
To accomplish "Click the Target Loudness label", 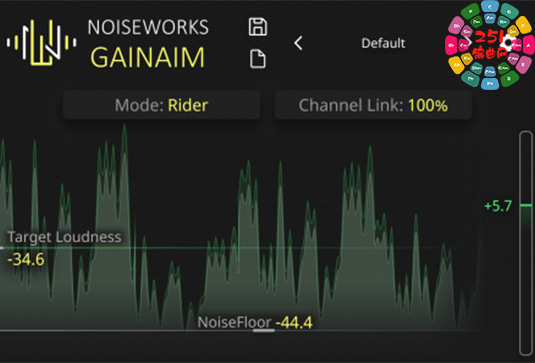I will coord(64,237).
